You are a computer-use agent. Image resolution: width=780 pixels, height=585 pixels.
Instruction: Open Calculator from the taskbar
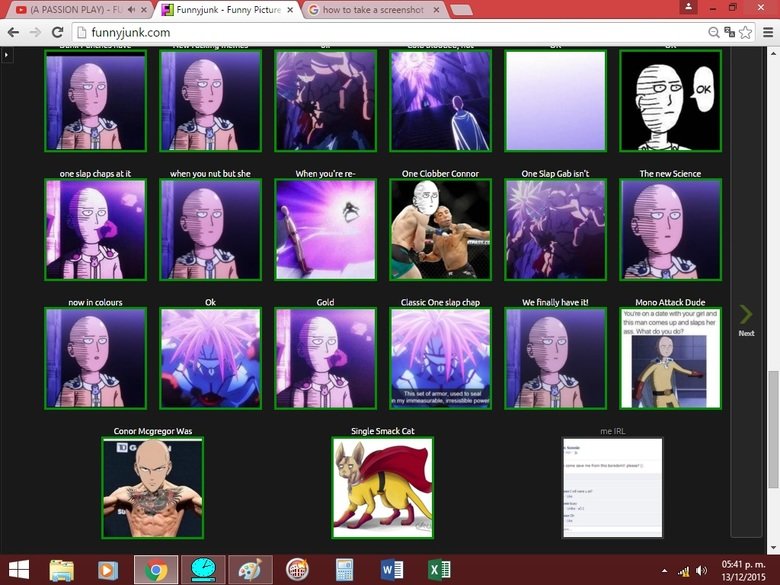pyautogui.click(x=344, y=570)
